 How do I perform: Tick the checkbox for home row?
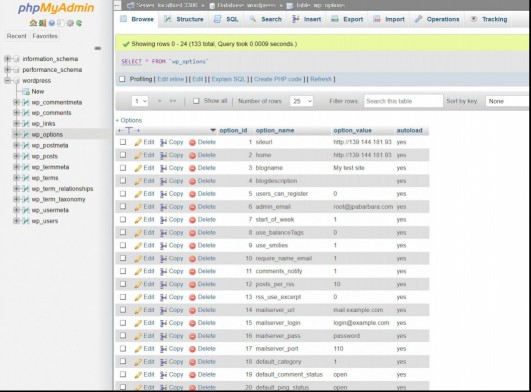click(123, 155)
